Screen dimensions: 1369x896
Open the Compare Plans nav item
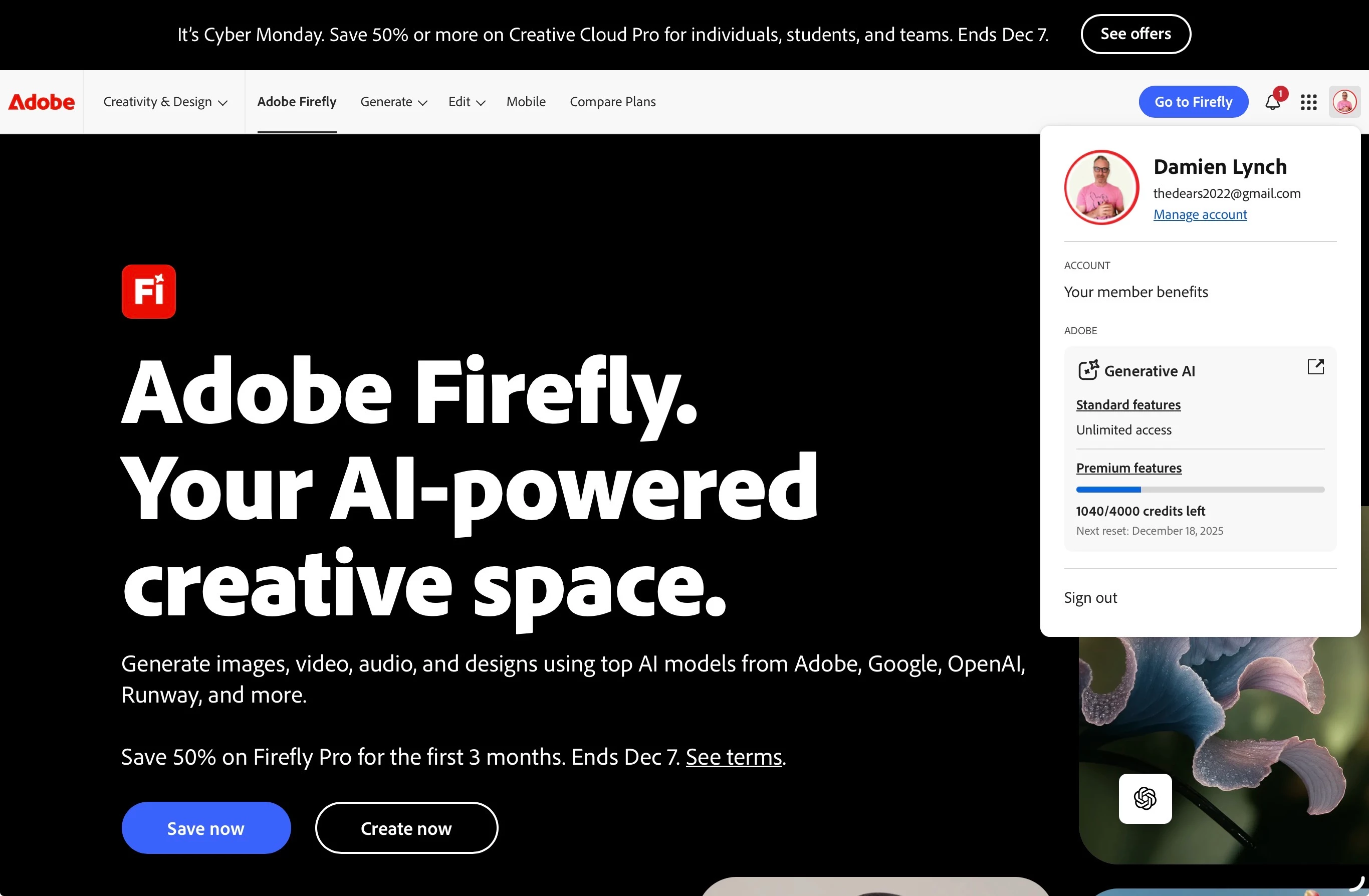point(613,102)
